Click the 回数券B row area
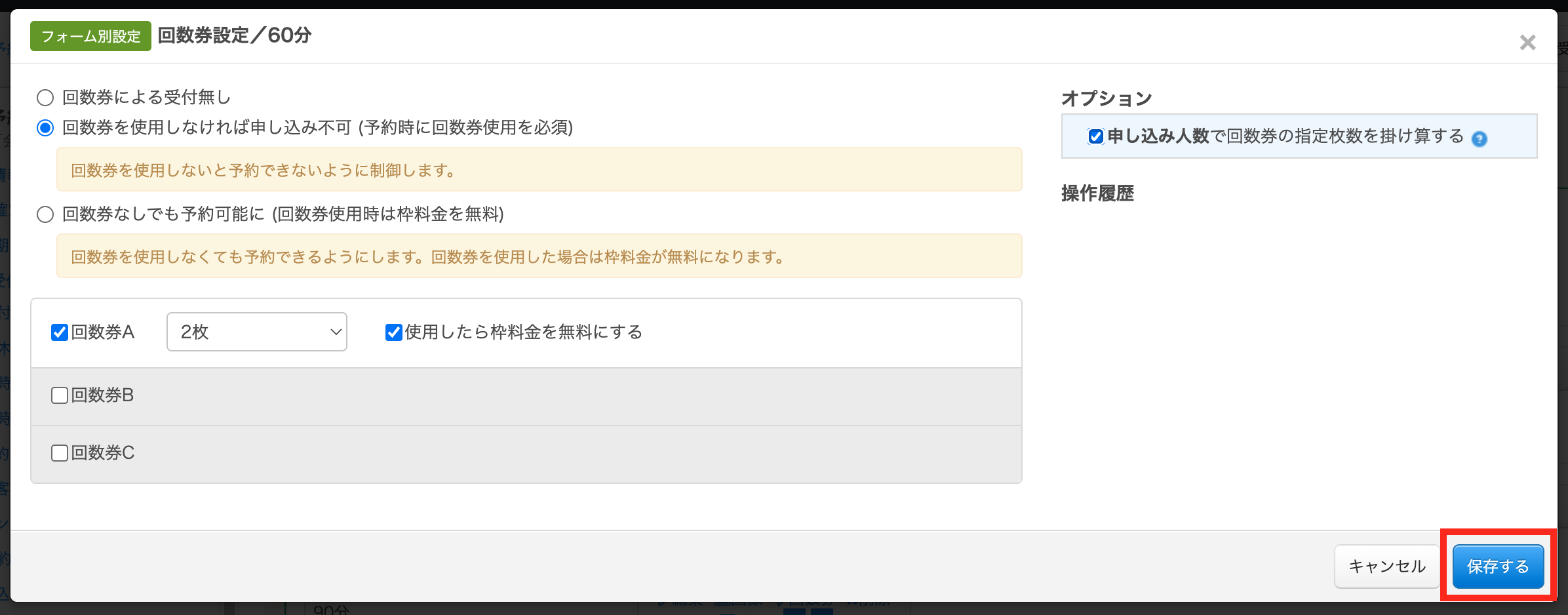The width and height of the screenshot is (1568, 615). coord(524,396)
